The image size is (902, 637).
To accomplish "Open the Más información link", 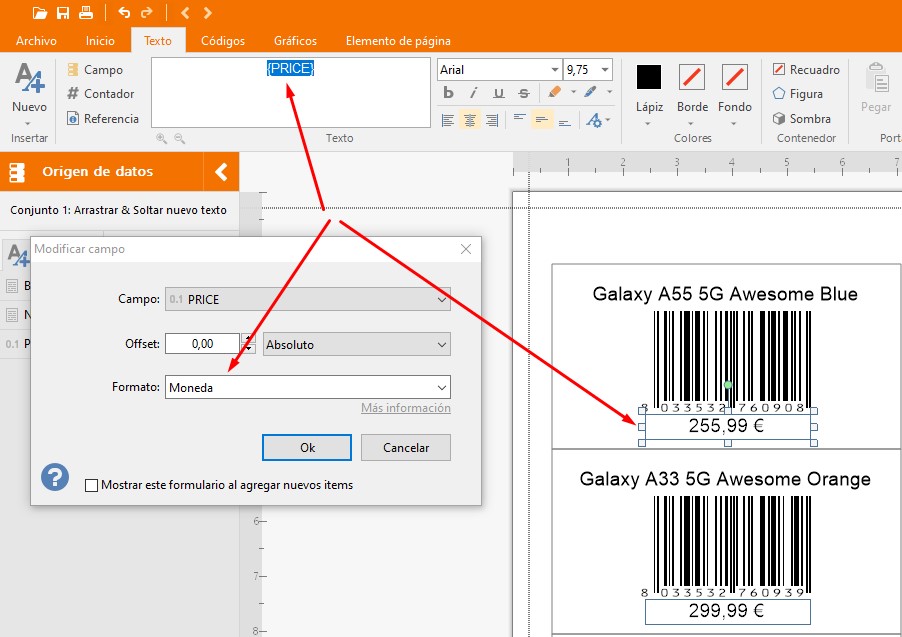I will coord(405,408).
